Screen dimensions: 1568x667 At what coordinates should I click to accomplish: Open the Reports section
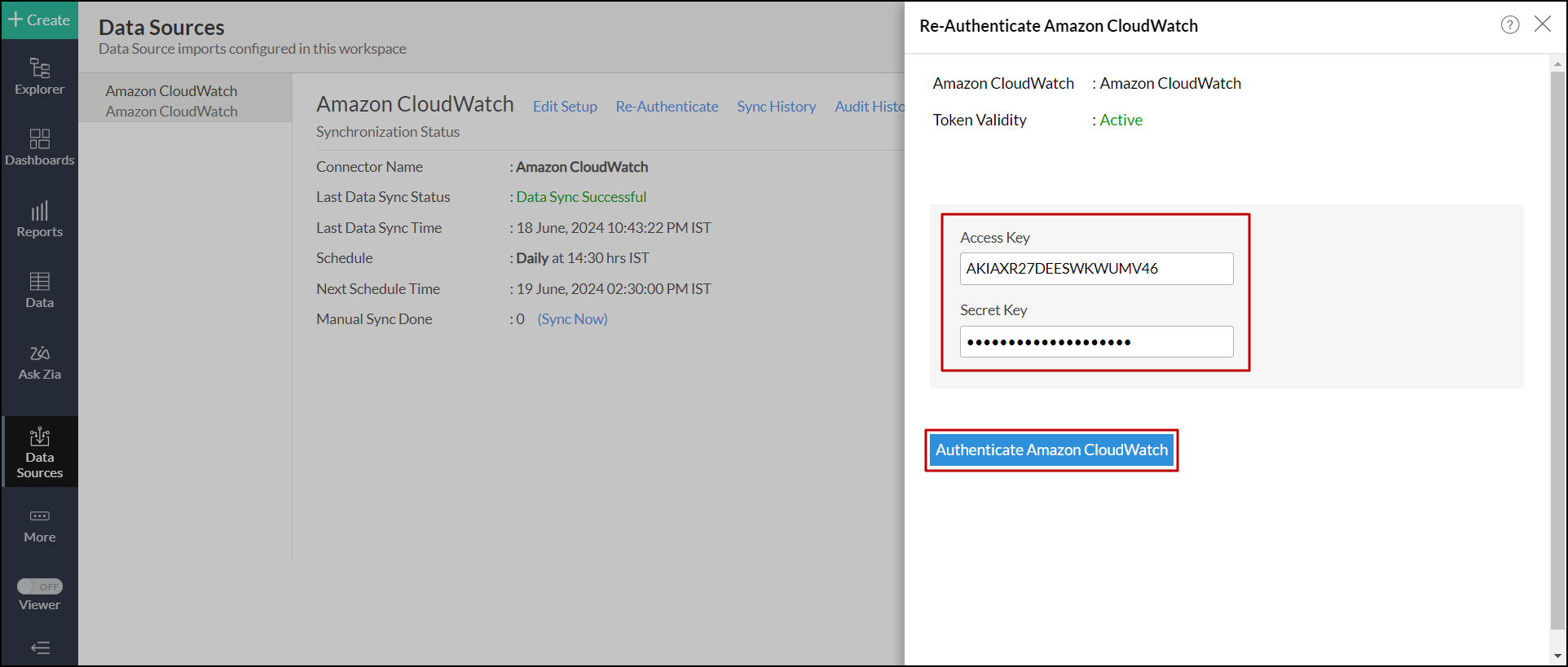pos(39,219)
